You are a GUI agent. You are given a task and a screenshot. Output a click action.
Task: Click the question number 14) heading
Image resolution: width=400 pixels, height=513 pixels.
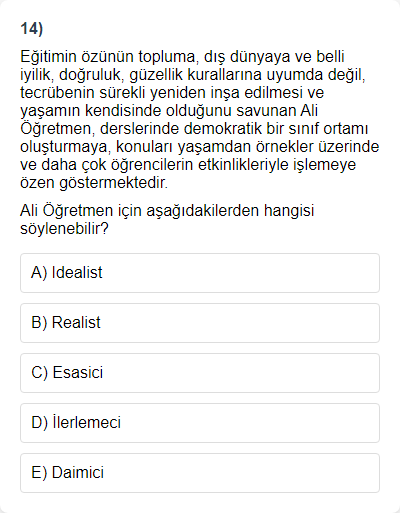pos(32,29)
